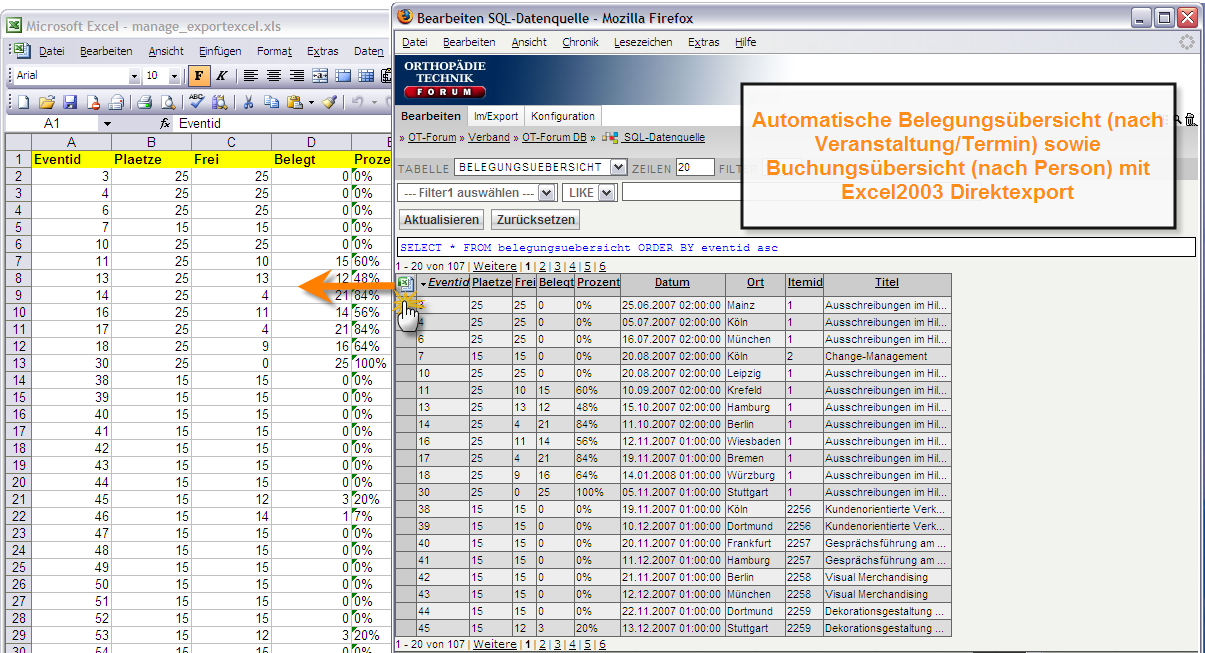Align cell text left in Excel

(250, 76)
